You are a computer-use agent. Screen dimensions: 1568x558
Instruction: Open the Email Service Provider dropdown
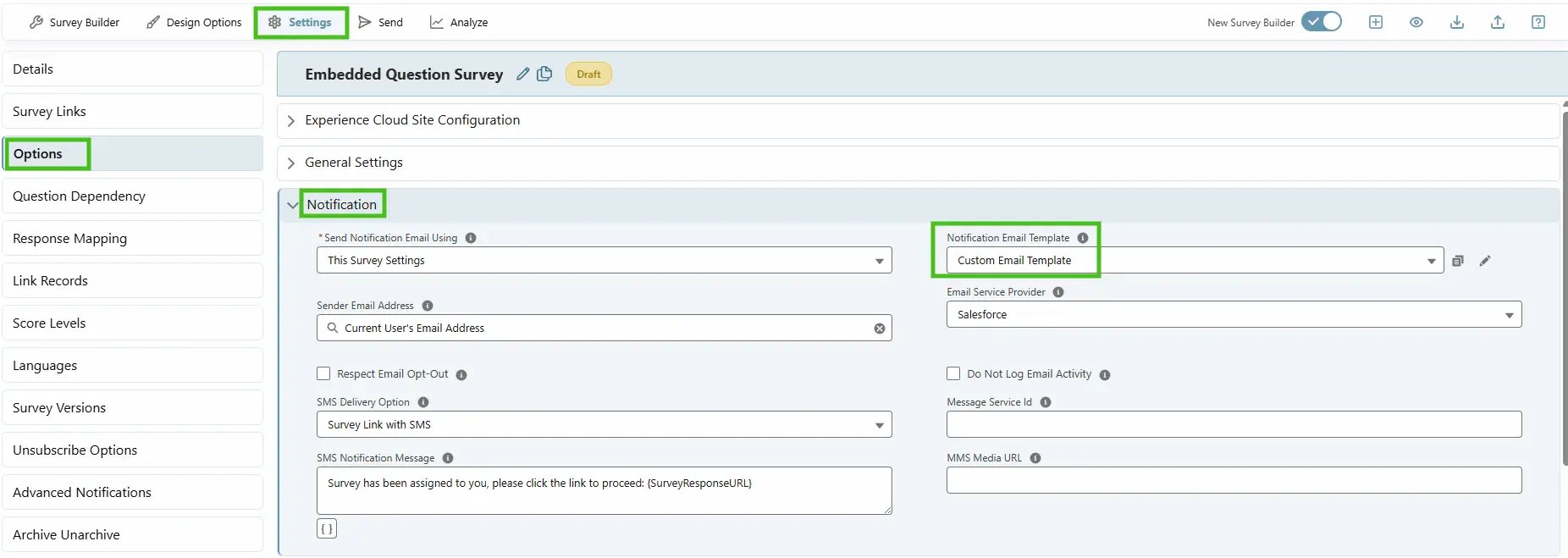[1234, 314]
